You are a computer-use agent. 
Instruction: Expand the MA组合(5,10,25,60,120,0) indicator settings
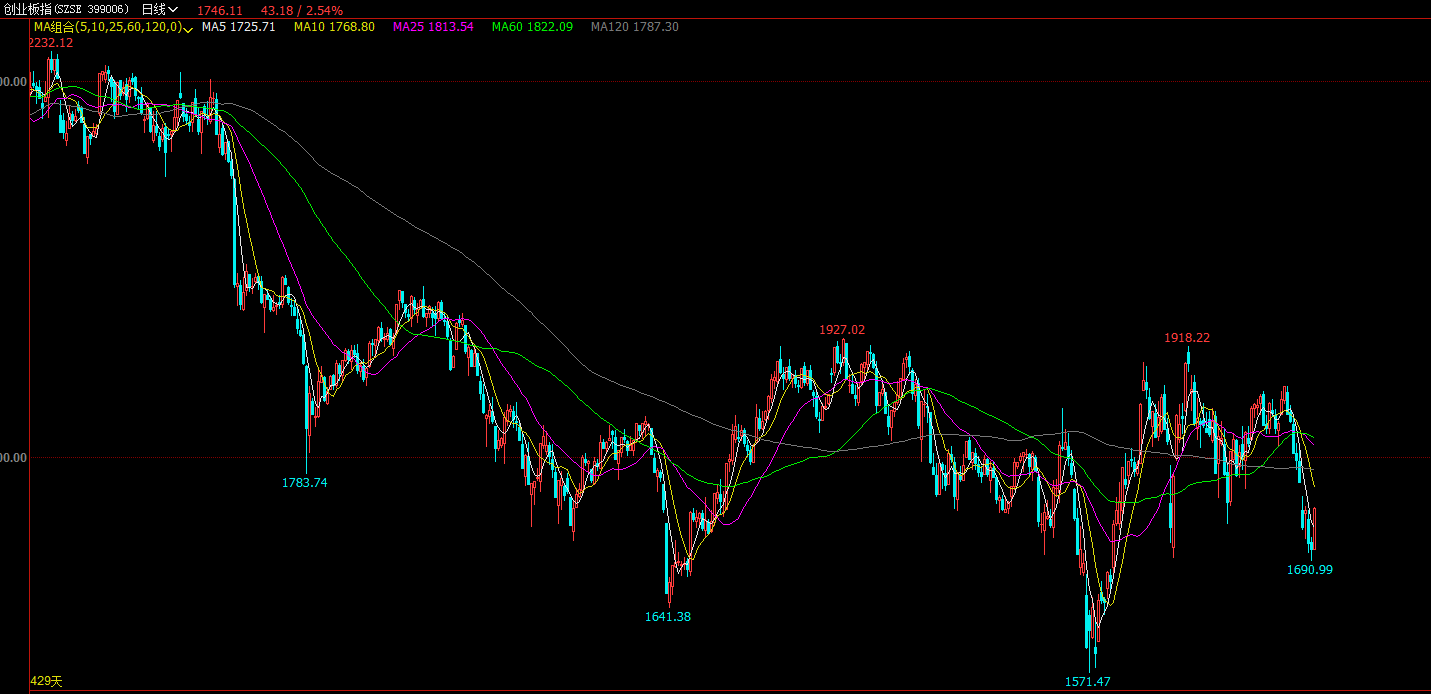click(x=113, y=27)
